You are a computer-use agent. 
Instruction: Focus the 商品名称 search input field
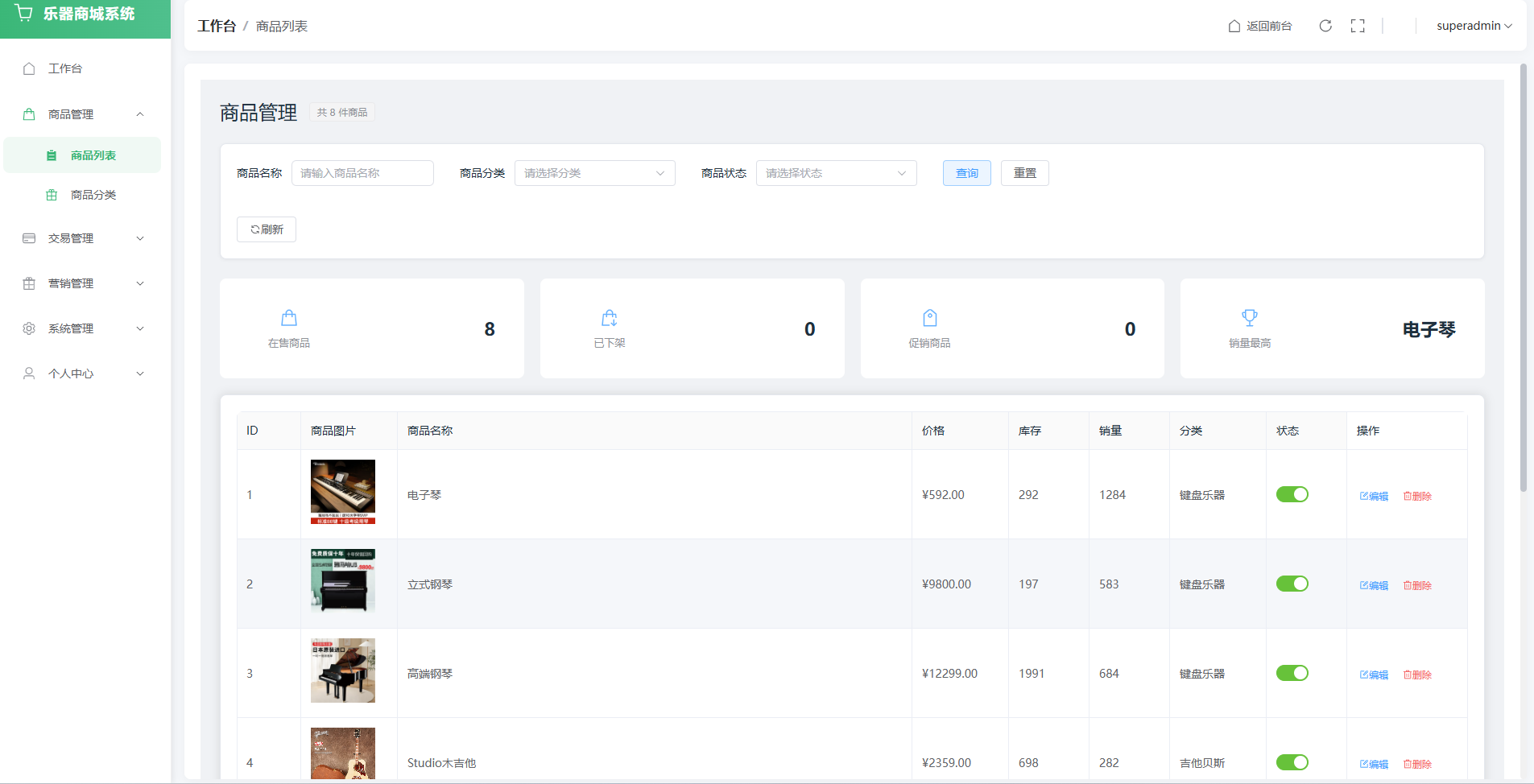(x=362, y=173)
